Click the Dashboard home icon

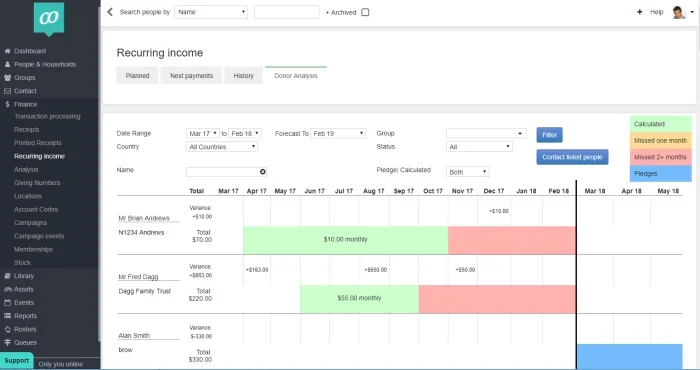pyautogui.click(x=7, y=51)
